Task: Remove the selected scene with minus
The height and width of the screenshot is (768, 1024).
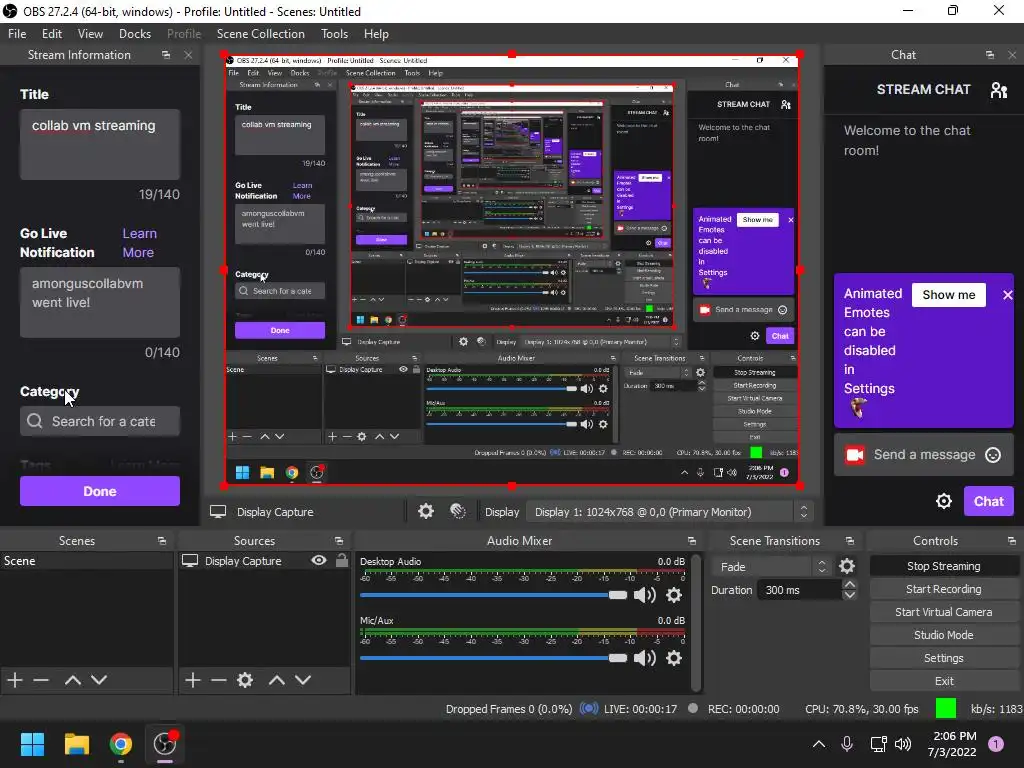Action: click(x=41, y=680)
